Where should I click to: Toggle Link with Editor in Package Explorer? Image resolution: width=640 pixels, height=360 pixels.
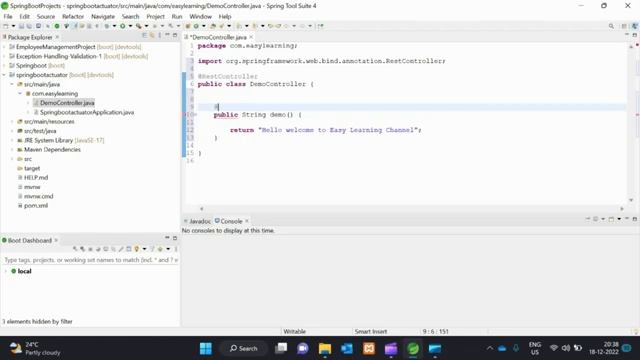click(152, 36)
